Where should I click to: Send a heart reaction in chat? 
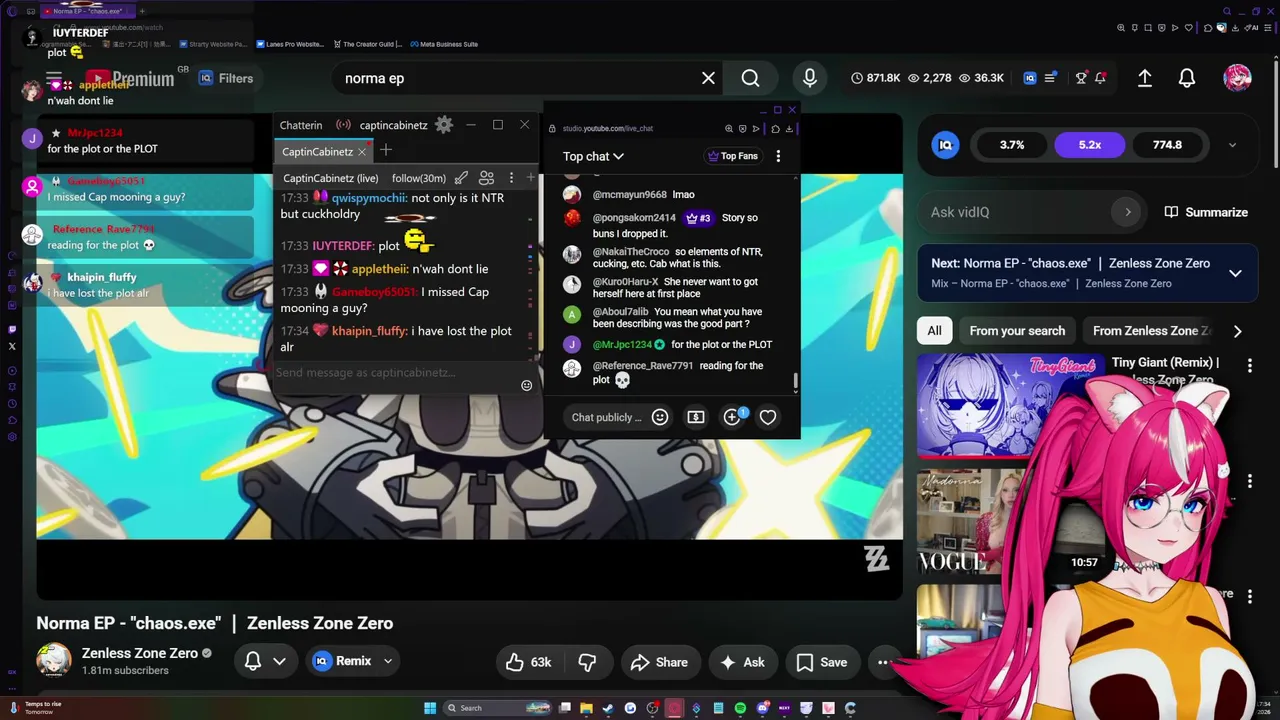(768, 417)
